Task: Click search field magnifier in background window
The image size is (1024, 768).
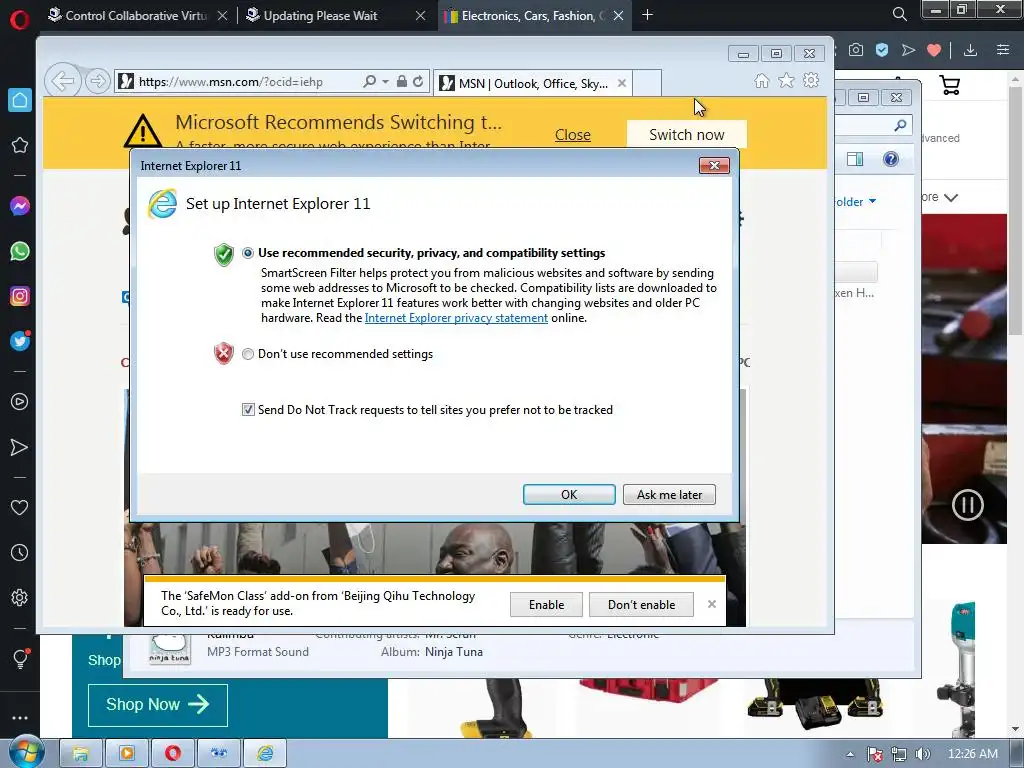Action: [900, 125]
